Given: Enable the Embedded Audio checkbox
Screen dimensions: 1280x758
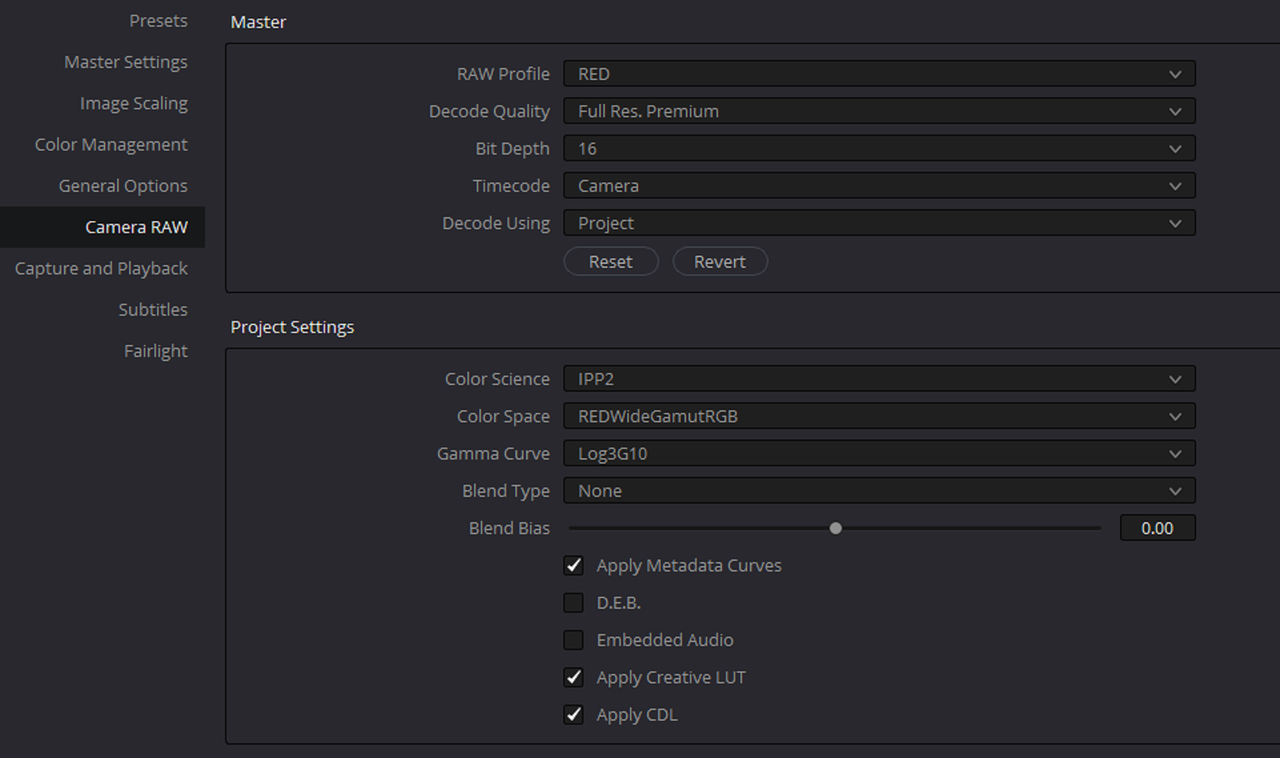Looking at the screenshot, I should coord(573,640).
